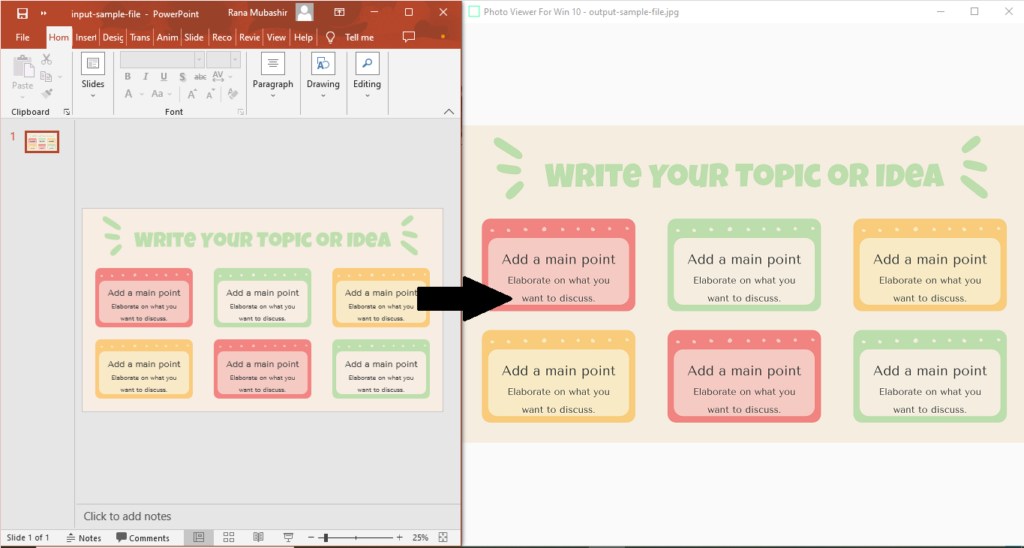The image size is (1024, 548).
Task: Click the Tell me lightbulb icon
Action: point(331,37)
